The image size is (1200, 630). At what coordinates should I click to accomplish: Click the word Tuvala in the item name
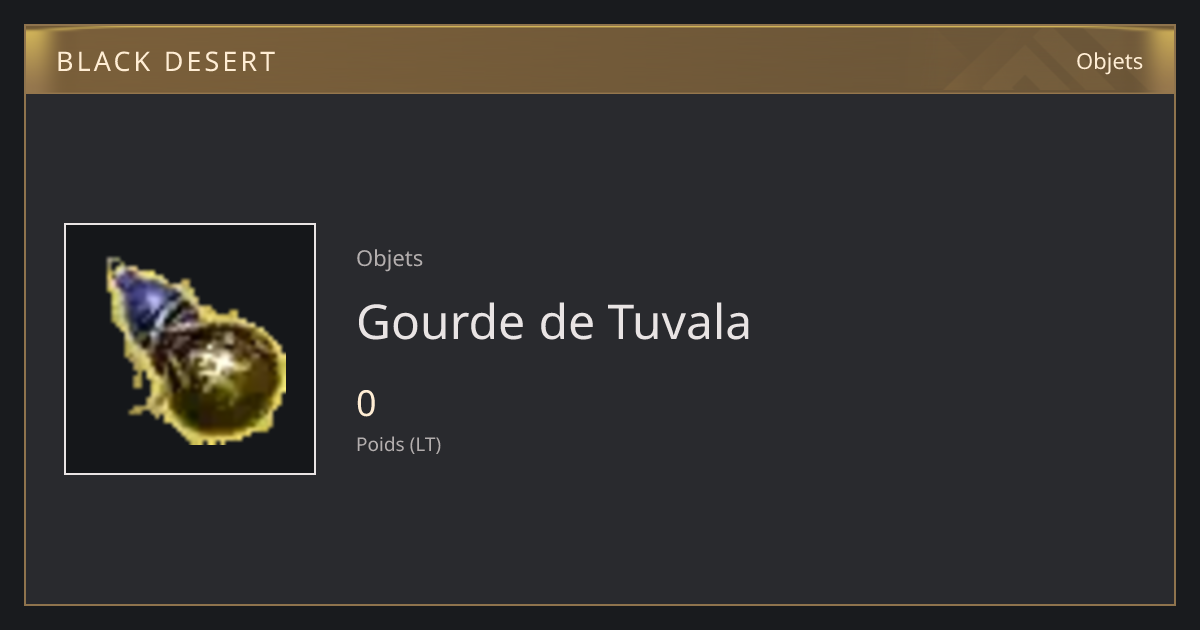tap(679, 322)
